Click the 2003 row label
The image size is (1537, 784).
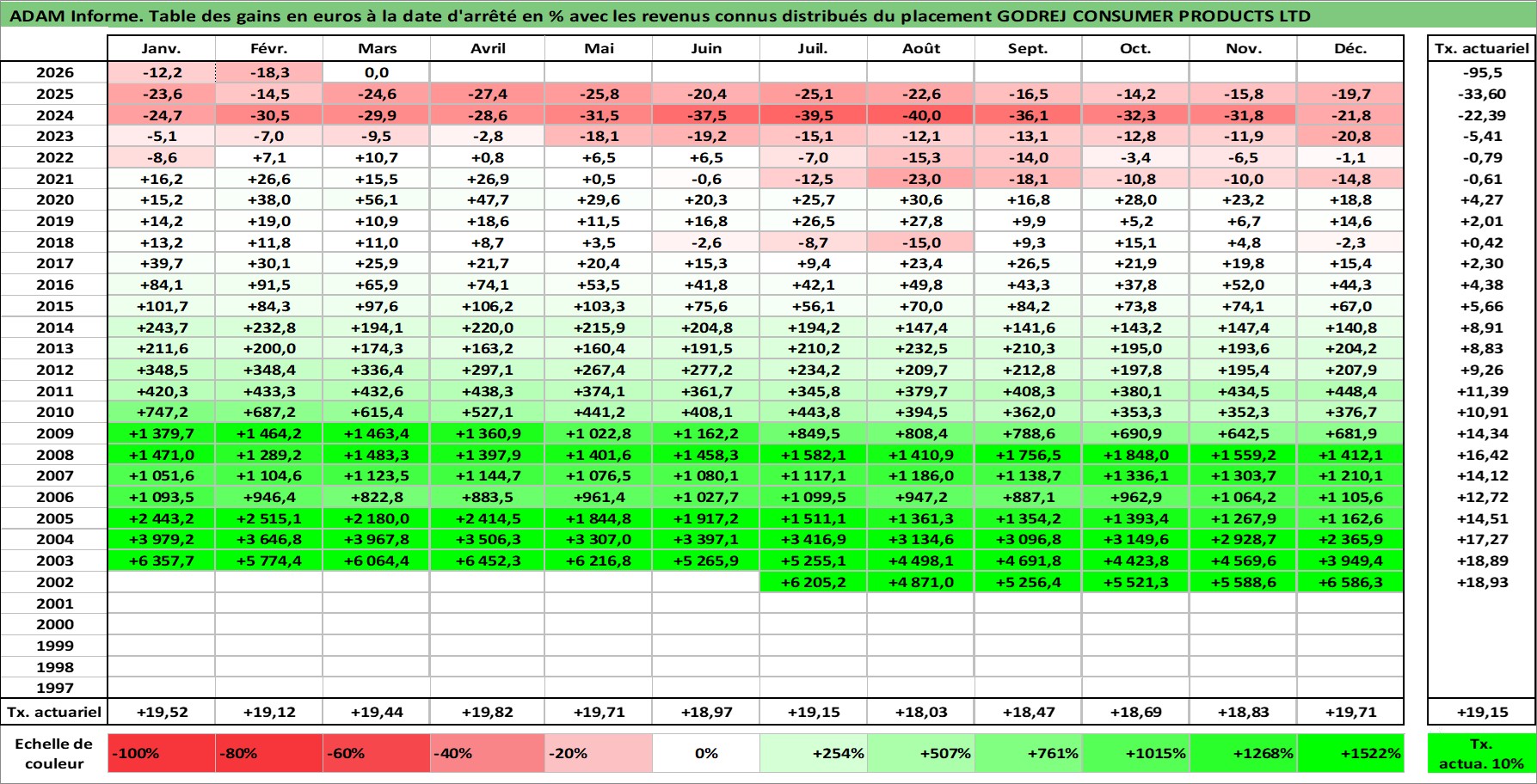coord(54,560)
